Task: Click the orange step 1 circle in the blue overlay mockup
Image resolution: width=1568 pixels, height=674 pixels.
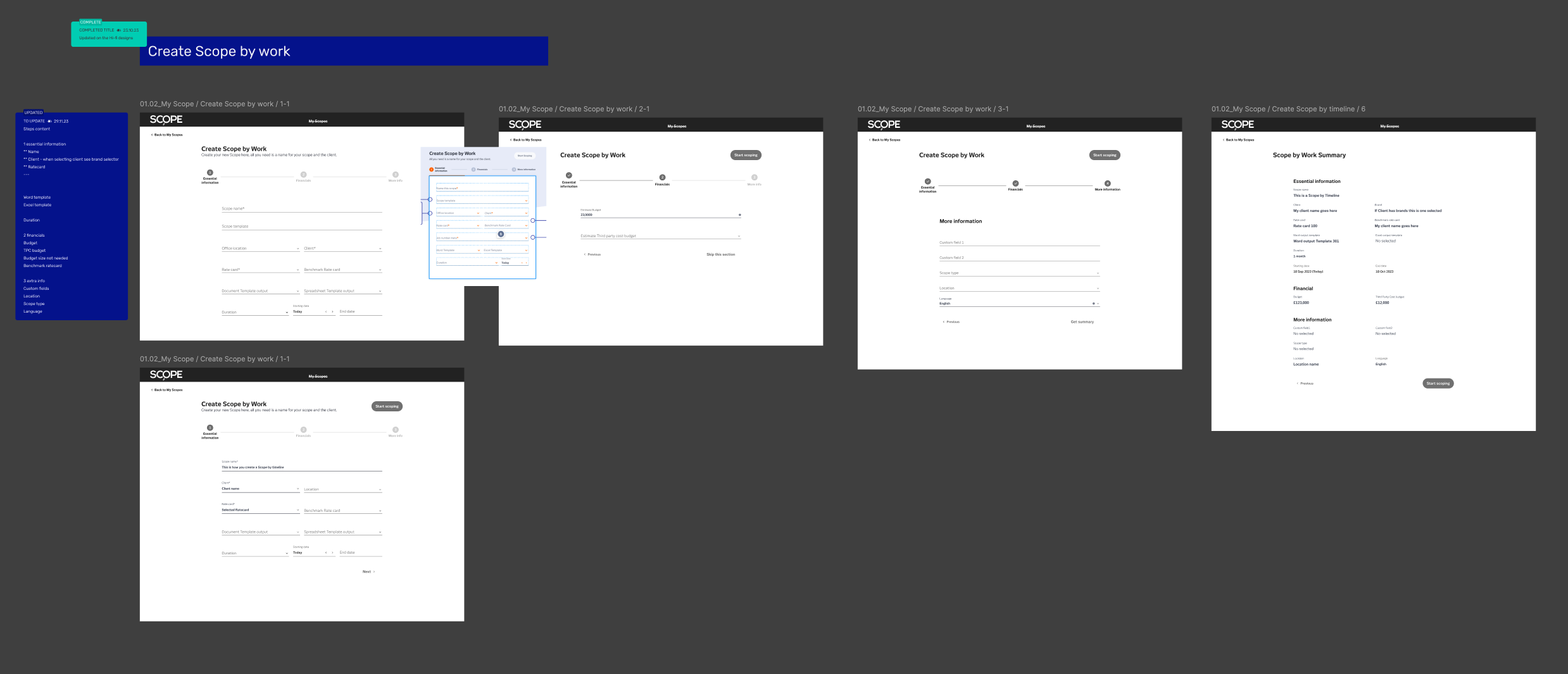Action: point(432,170)
